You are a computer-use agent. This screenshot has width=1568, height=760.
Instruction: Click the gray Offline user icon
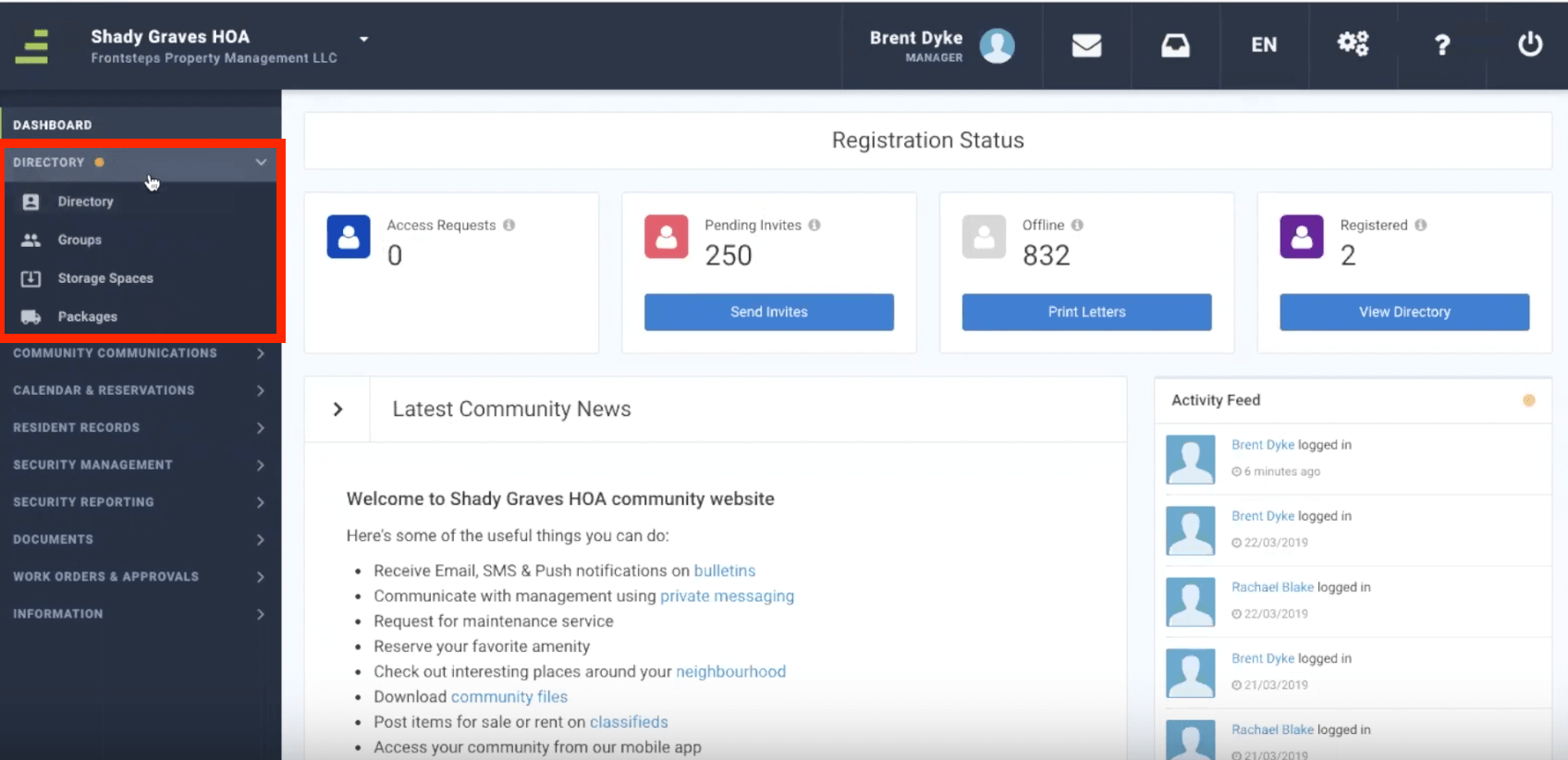pyautogui.click(x=984, y=237)
